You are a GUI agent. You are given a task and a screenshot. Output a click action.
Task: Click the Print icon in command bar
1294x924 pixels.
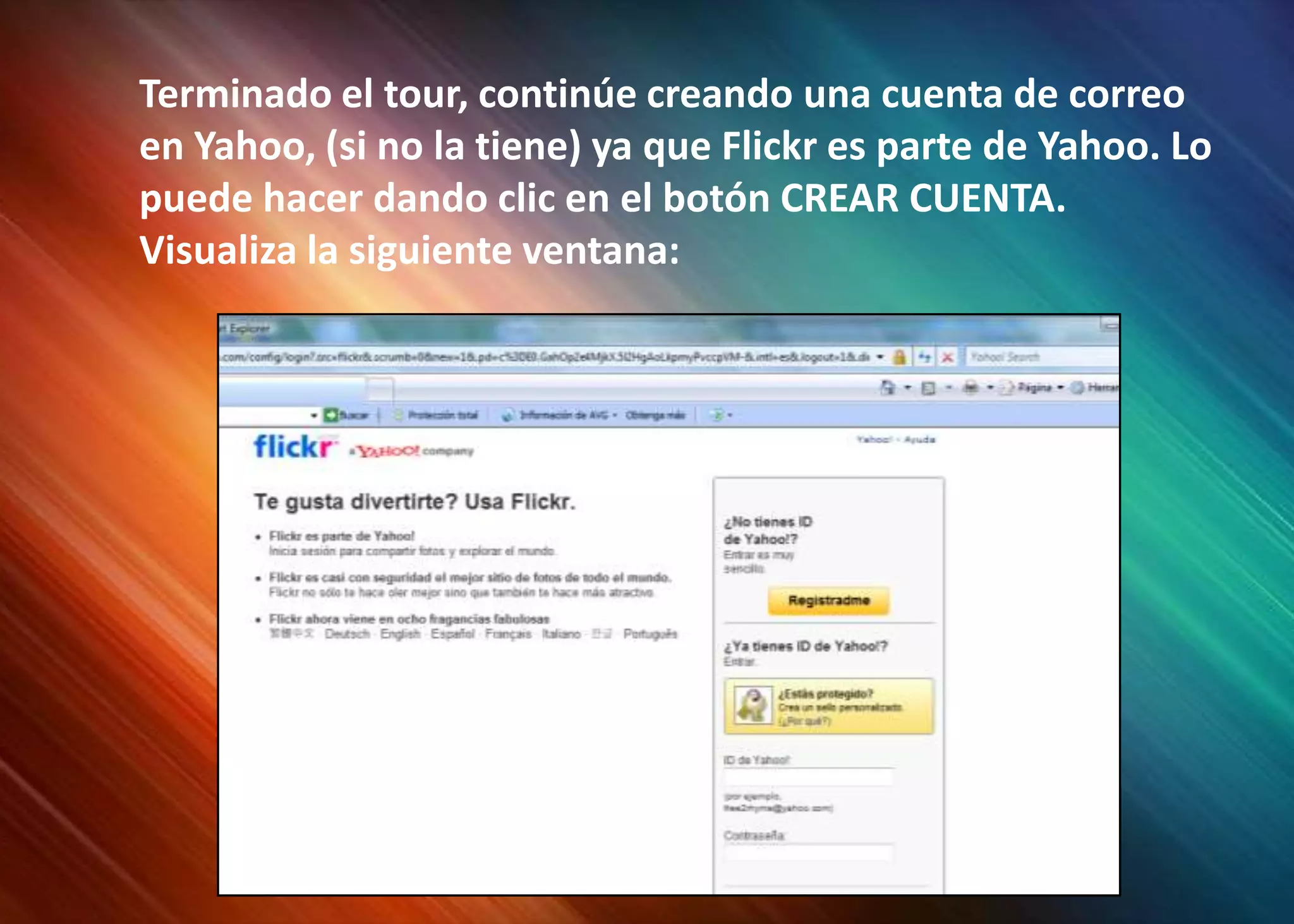pyautogui.click(x=970, y=387)
